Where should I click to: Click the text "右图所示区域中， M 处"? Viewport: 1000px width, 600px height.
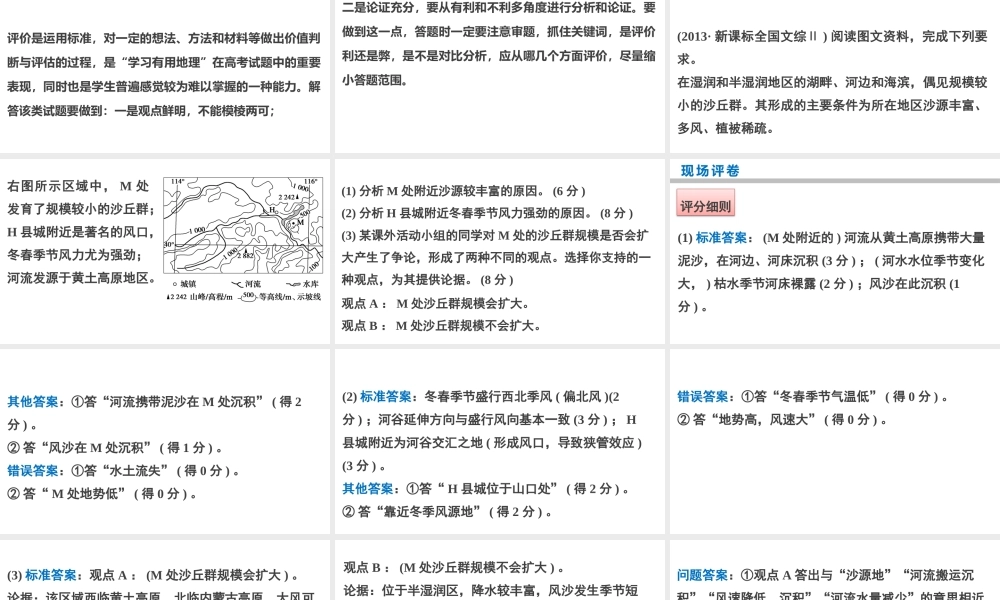(x=78, y=186)
